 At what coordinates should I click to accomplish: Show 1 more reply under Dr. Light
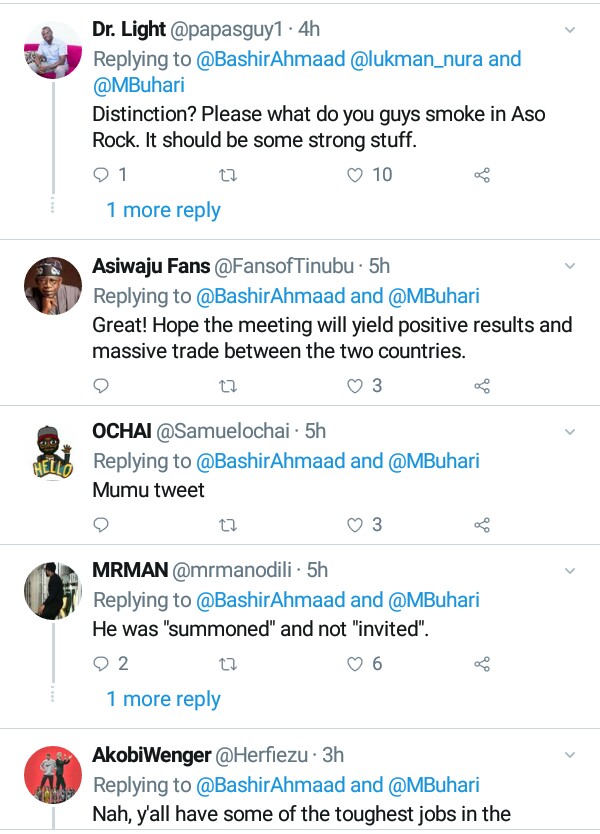(163, 210)
